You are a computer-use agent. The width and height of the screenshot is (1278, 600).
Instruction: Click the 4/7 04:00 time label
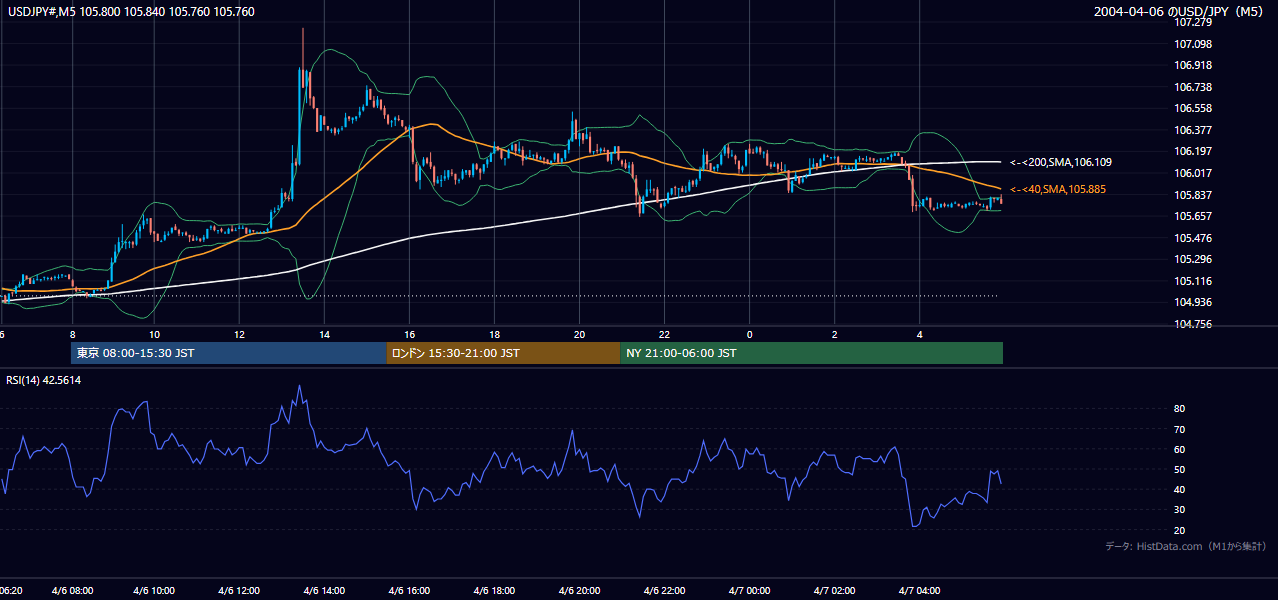coord(920,591)
